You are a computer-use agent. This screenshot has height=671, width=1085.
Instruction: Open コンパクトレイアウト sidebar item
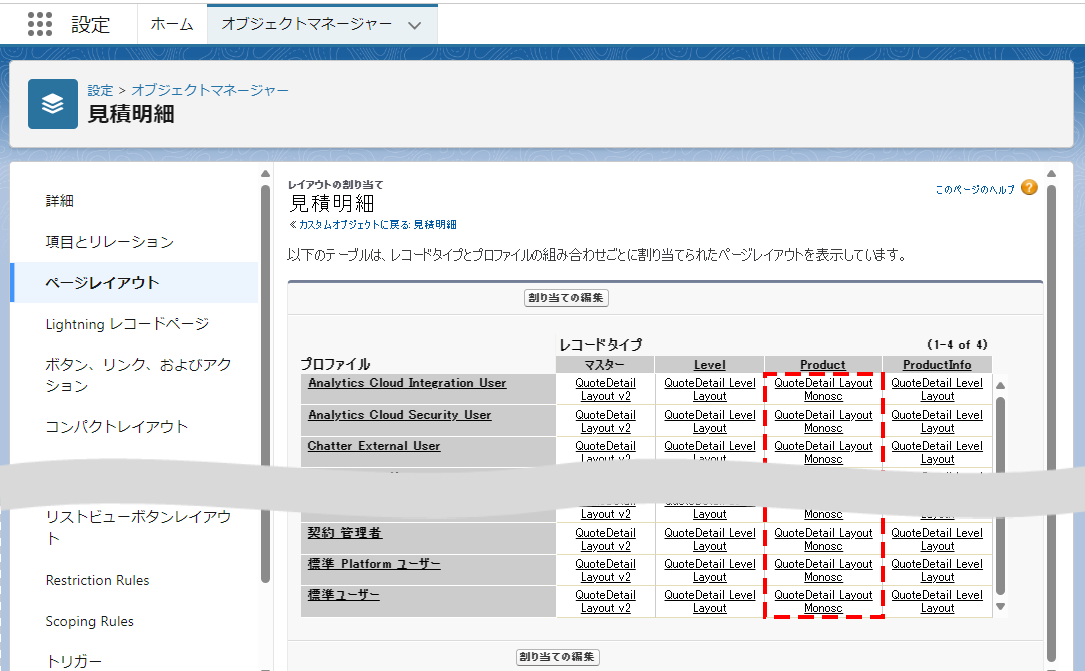(116, 427)
